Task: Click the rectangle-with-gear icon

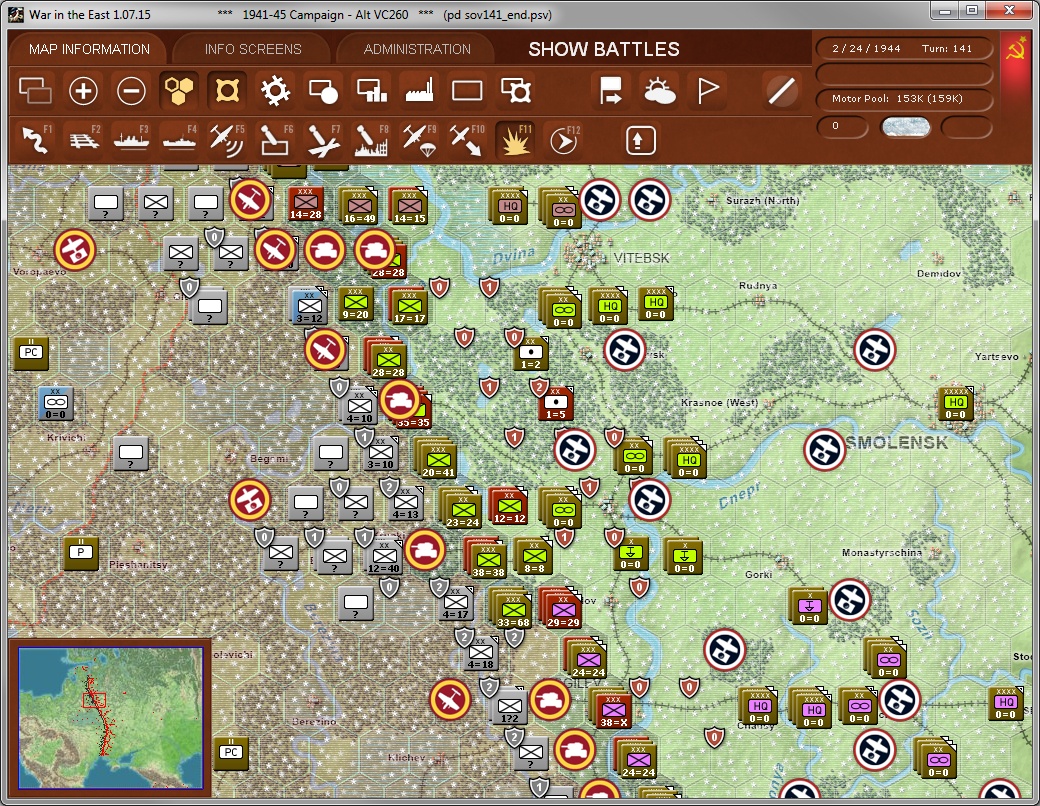Action: point(515,91)
